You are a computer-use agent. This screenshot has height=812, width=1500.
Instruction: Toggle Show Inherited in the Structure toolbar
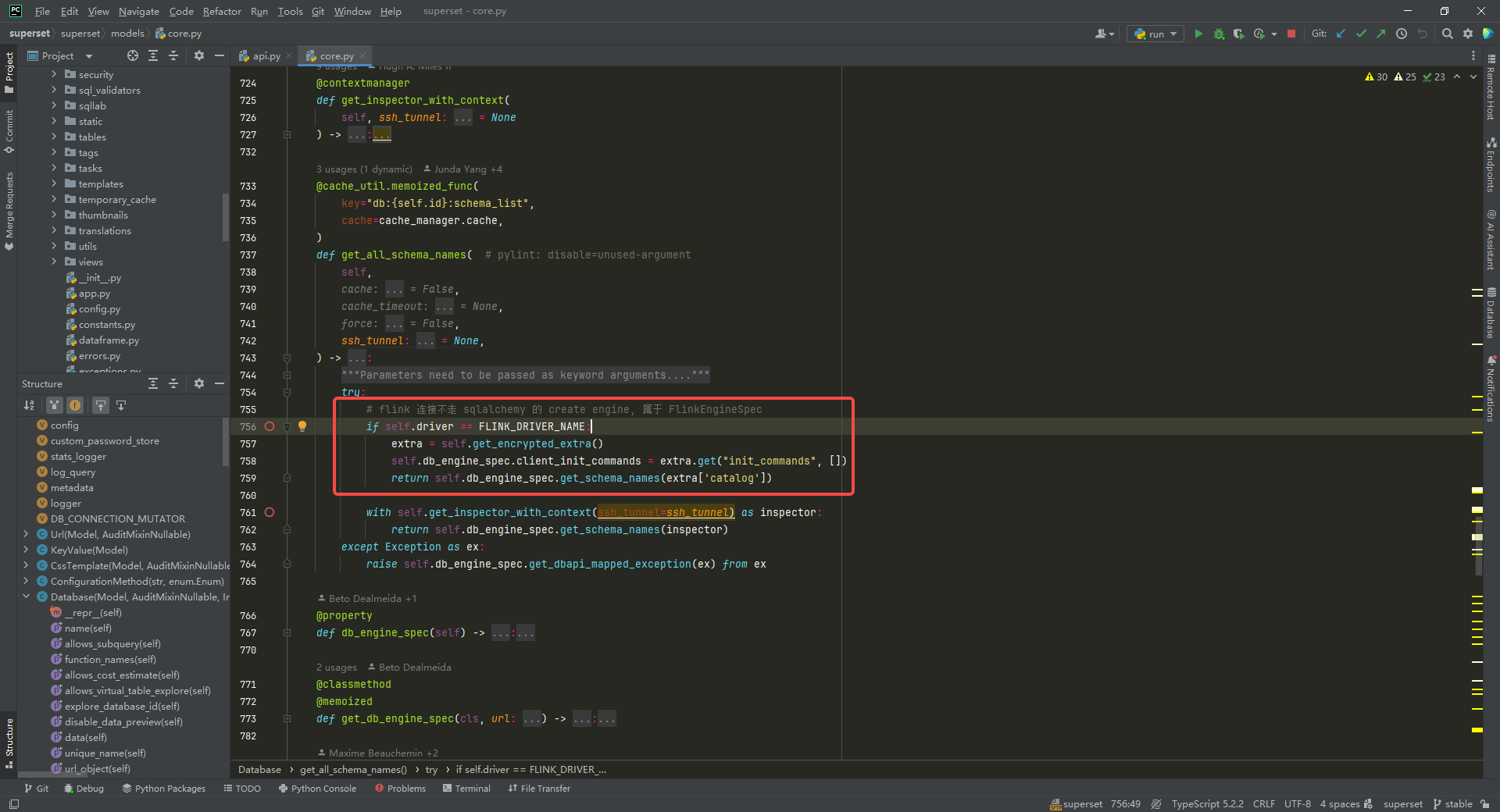54,404
